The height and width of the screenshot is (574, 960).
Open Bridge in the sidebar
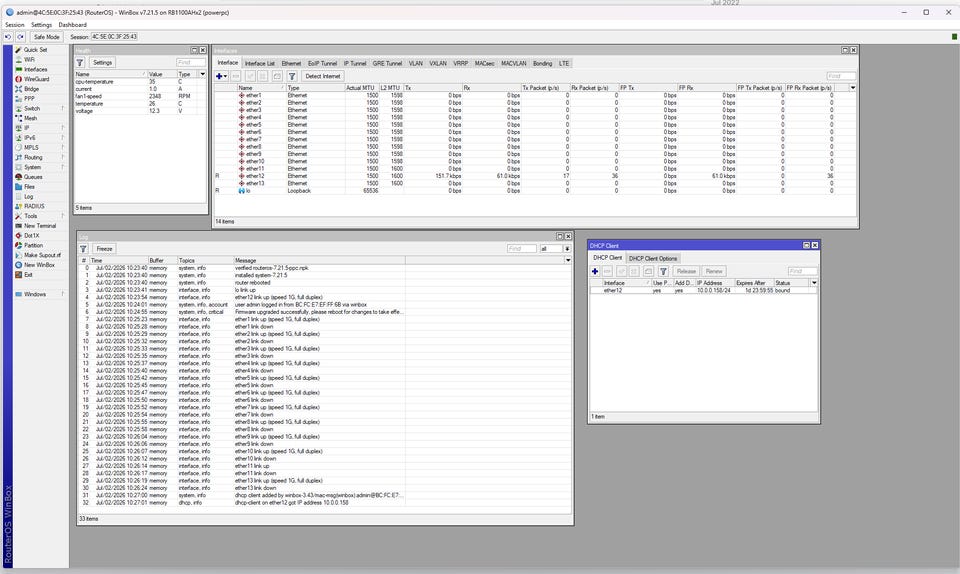pyautogui.click(x=31, y=89)
